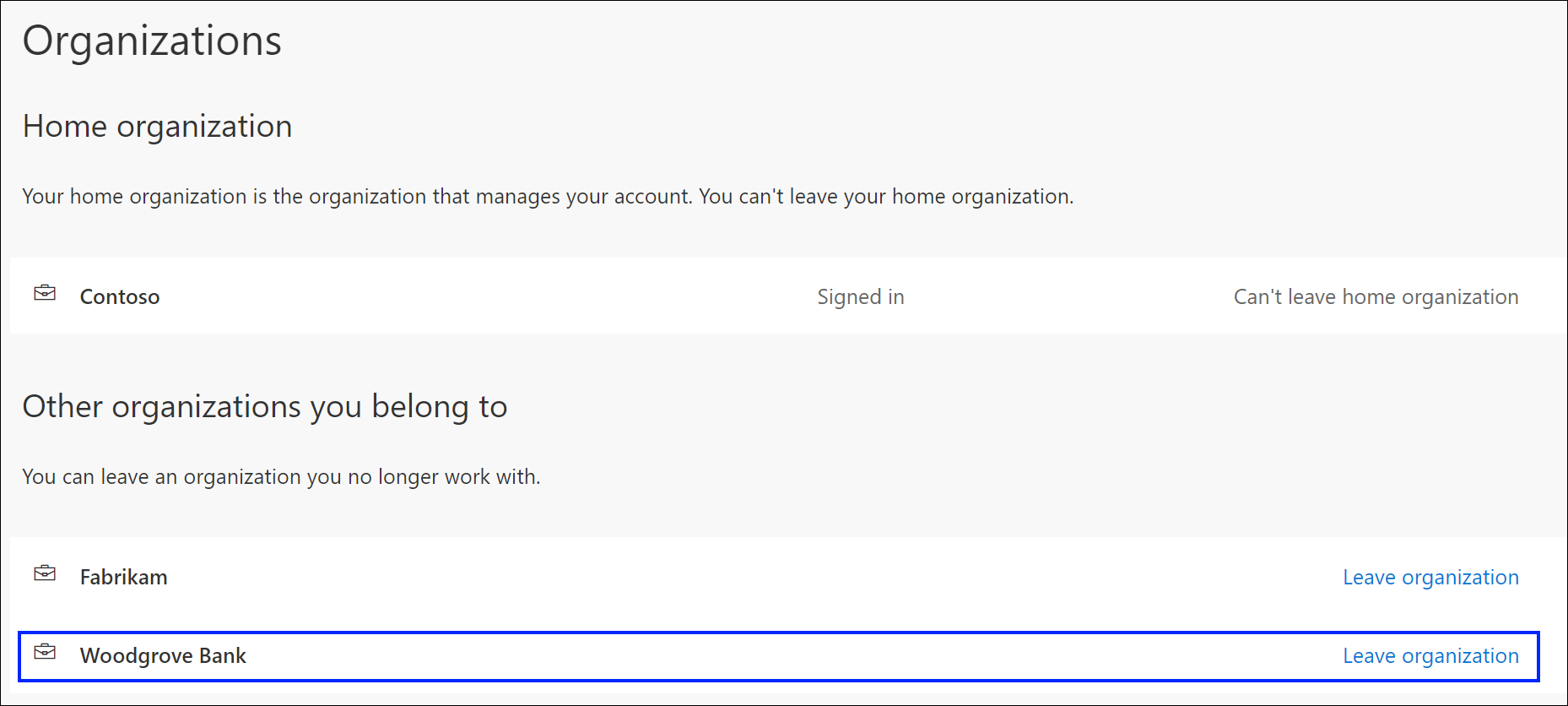Select the Fabrikam organization name
Screen dimensions: 1568x706
point(123,577)
